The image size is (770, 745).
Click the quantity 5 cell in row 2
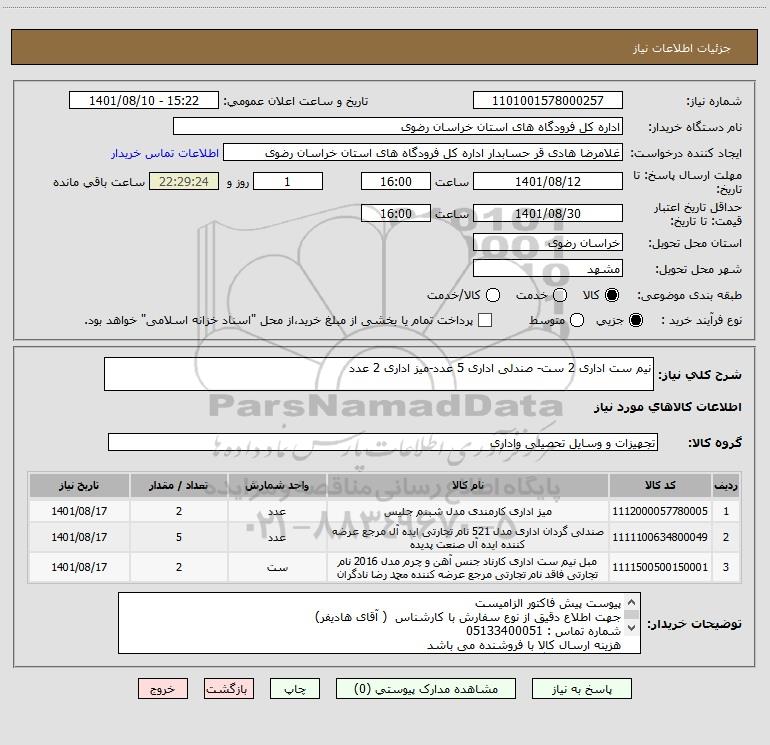179,537
